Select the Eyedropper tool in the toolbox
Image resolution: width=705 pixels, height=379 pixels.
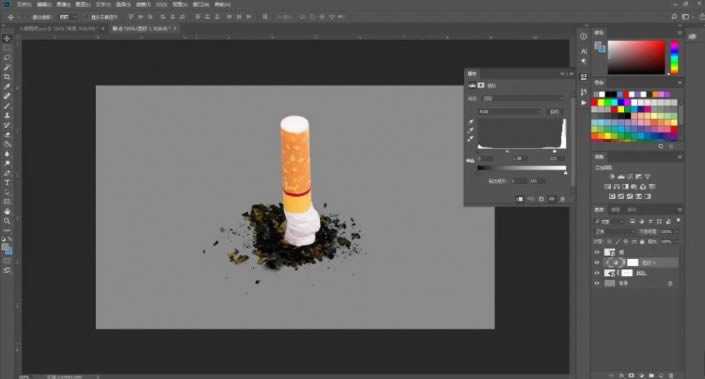click(x=7, y=86)
